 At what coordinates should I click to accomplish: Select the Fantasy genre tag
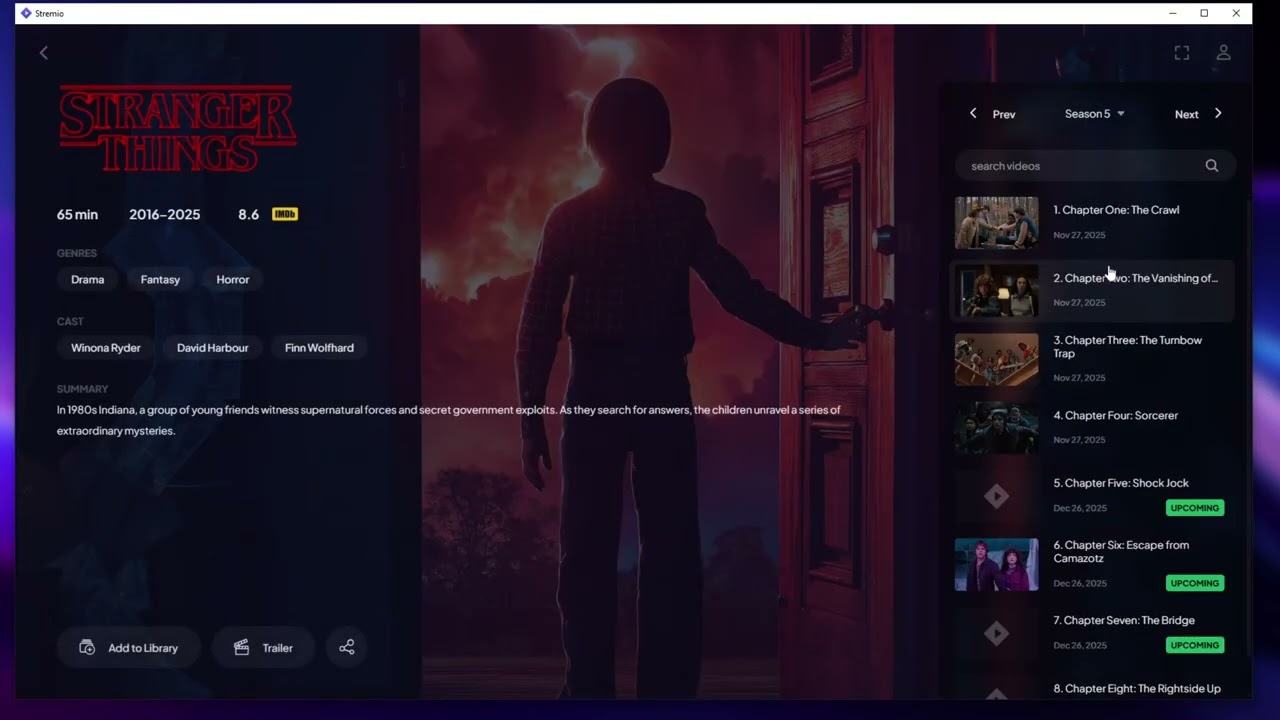point(160,280)
